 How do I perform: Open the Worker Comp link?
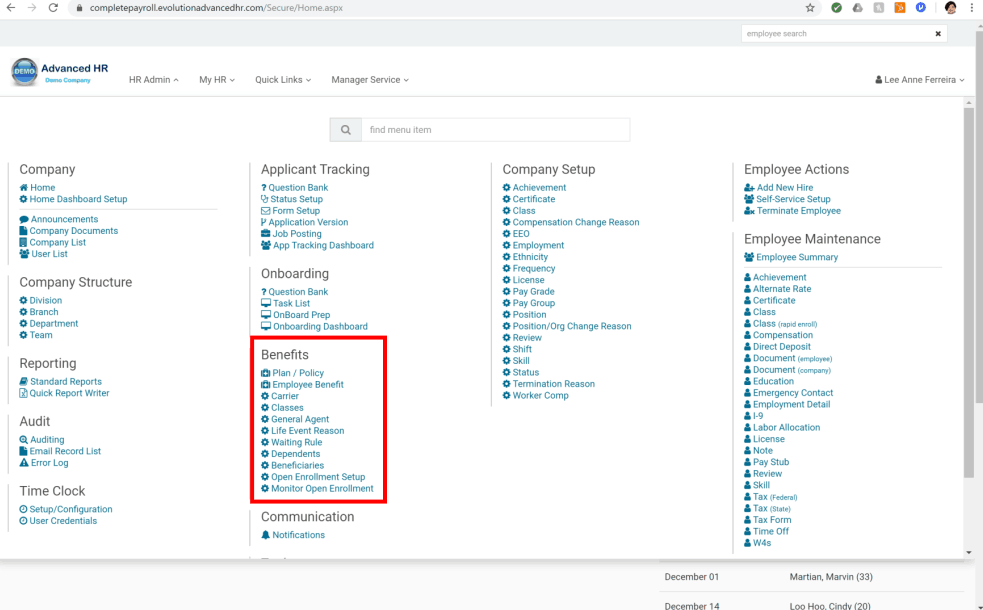pos(541,396)
